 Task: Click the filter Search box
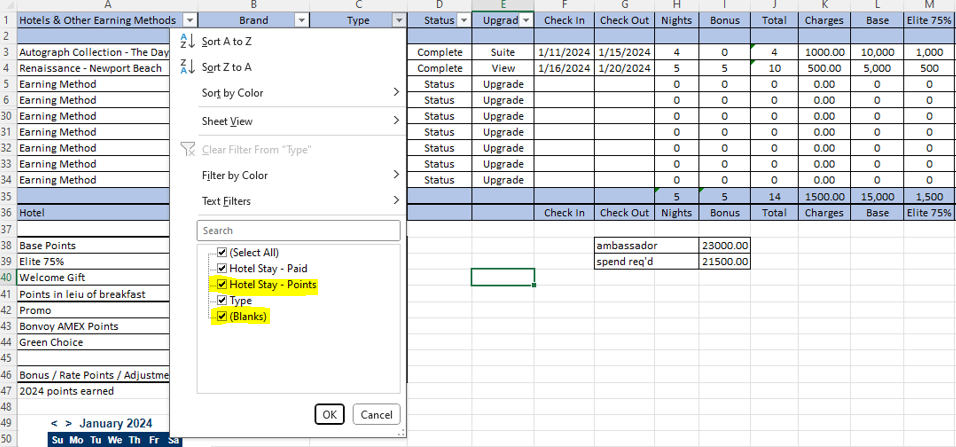click(x=299, y=231)
